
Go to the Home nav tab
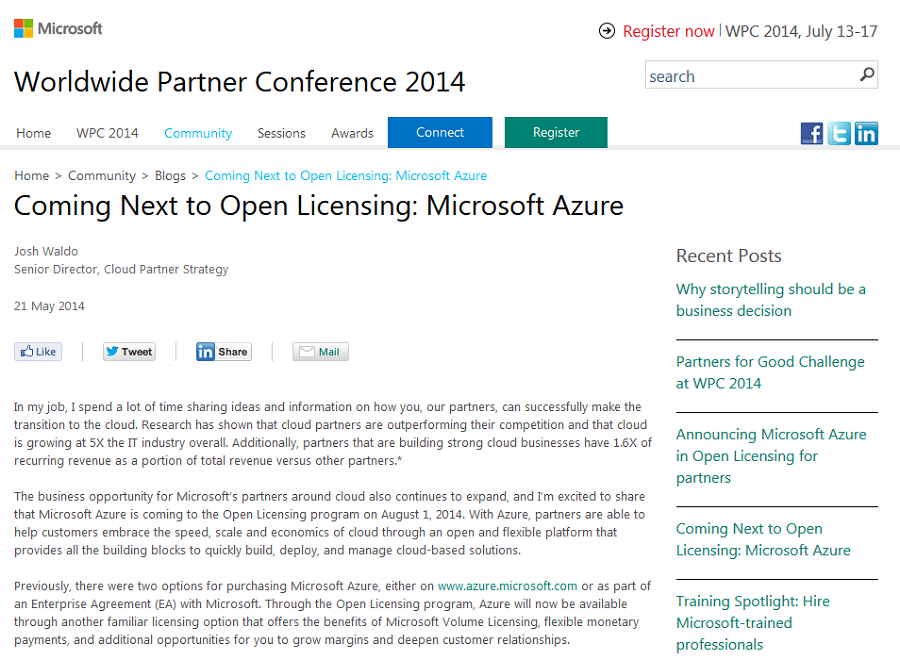click(33, 133)
